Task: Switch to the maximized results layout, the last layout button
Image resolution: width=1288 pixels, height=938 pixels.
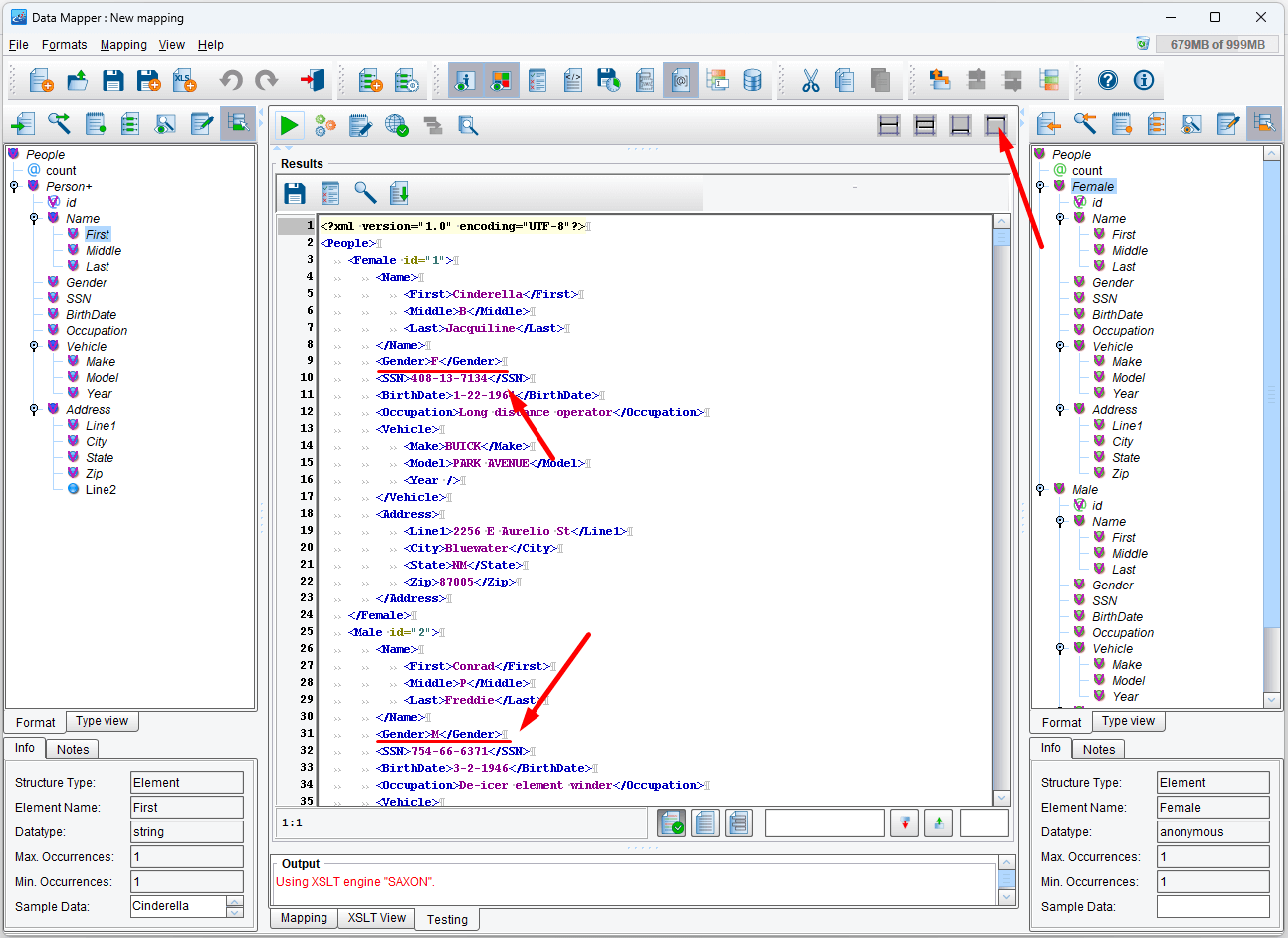Action: (x=996, y=124)
